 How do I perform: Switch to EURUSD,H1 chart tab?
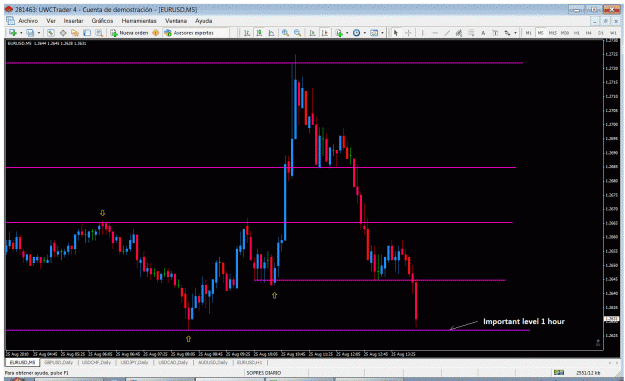pos(250,362)
